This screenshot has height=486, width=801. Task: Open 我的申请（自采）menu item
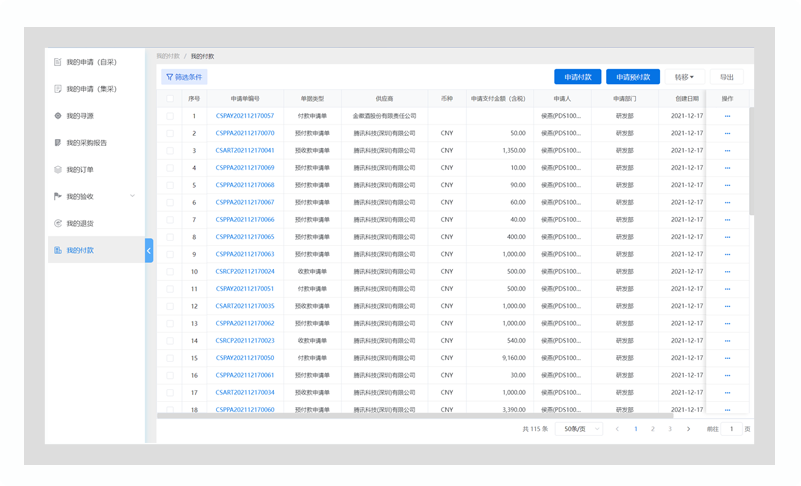(97, 62)
